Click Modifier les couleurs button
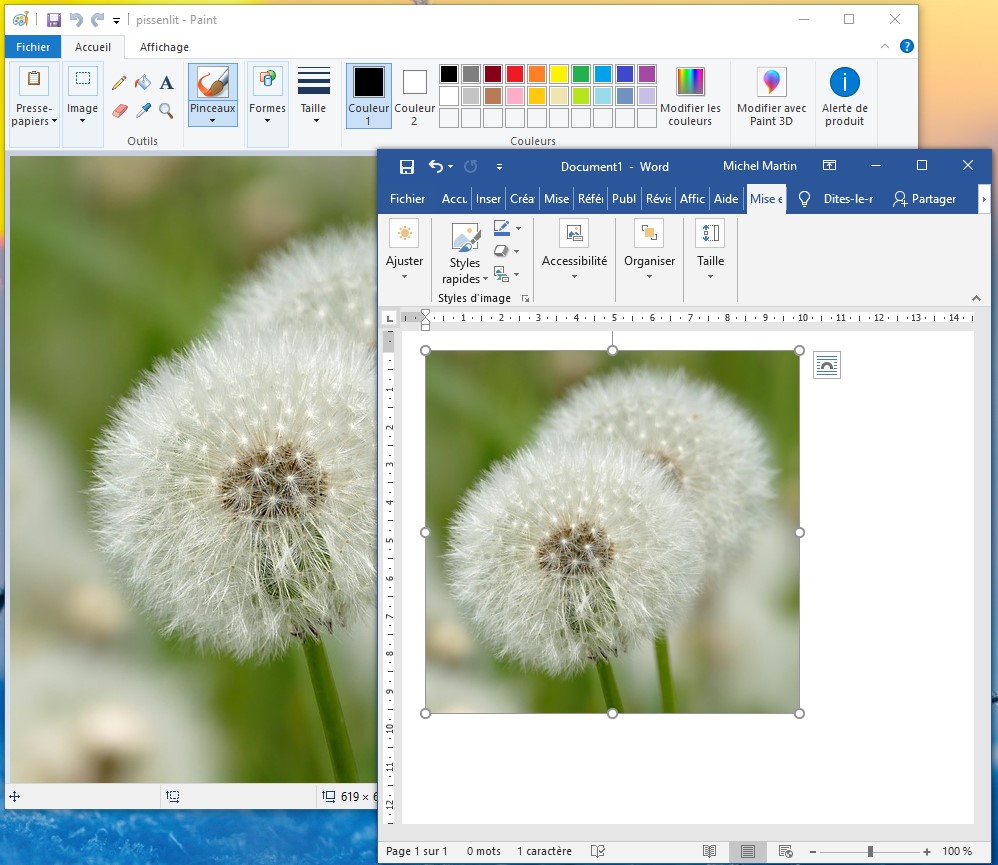Screen dimensions: 998x865 click(x=690, y=96)
